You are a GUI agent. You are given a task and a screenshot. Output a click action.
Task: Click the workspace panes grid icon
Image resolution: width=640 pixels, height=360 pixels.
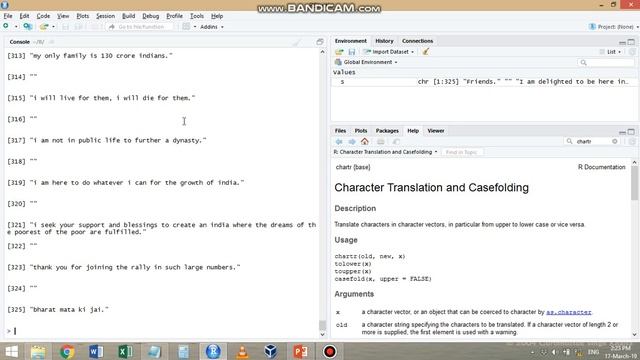click(186, 27)
